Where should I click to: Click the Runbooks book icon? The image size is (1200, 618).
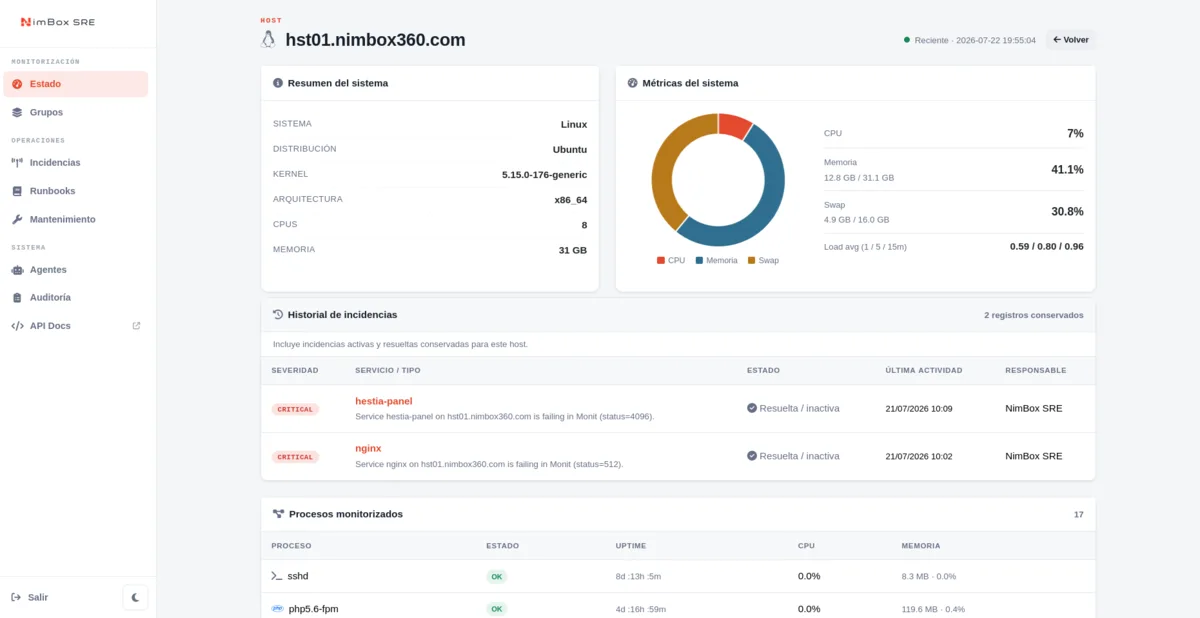(17, 190)
